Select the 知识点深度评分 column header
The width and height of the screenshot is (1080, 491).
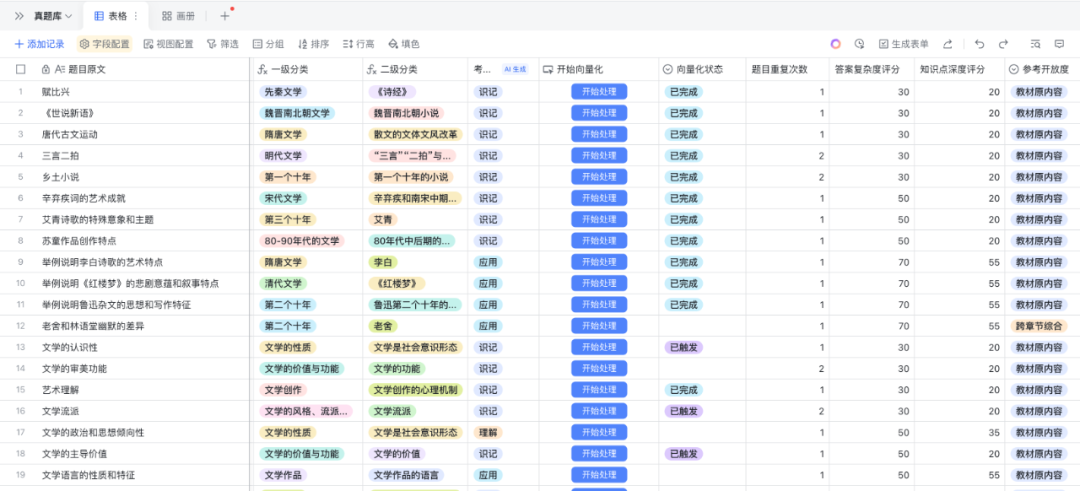[959, 70]
